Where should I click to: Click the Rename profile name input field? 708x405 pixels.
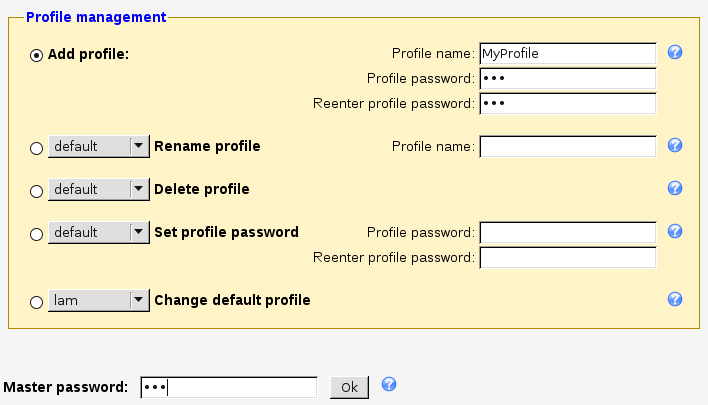point(567,147)
